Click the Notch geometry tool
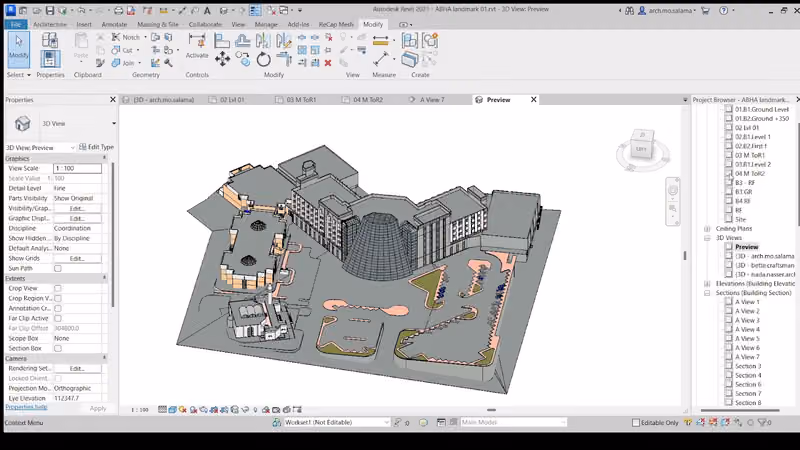 [126, 37]
